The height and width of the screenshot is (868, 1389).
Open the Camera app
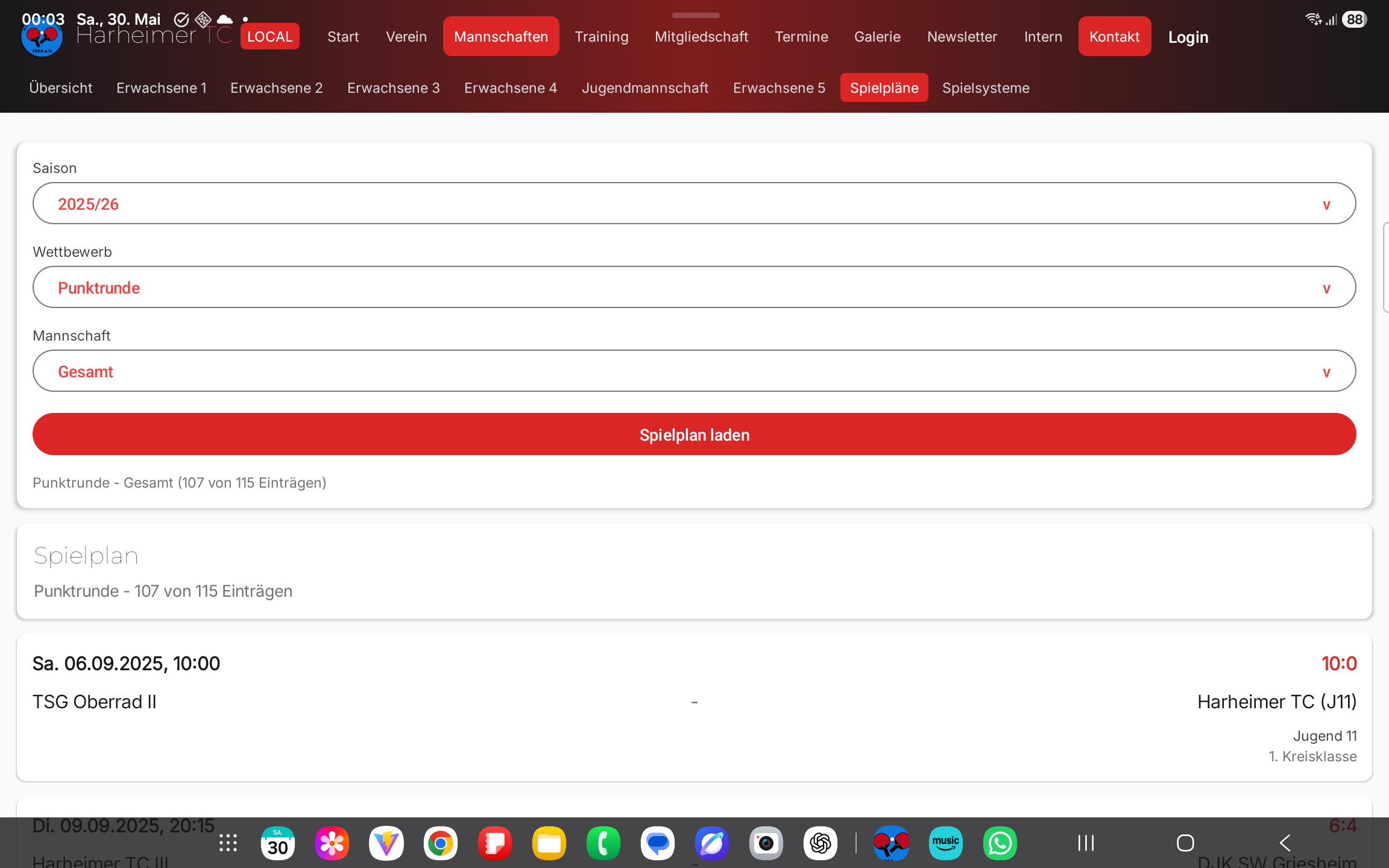[x=766, y=843]
